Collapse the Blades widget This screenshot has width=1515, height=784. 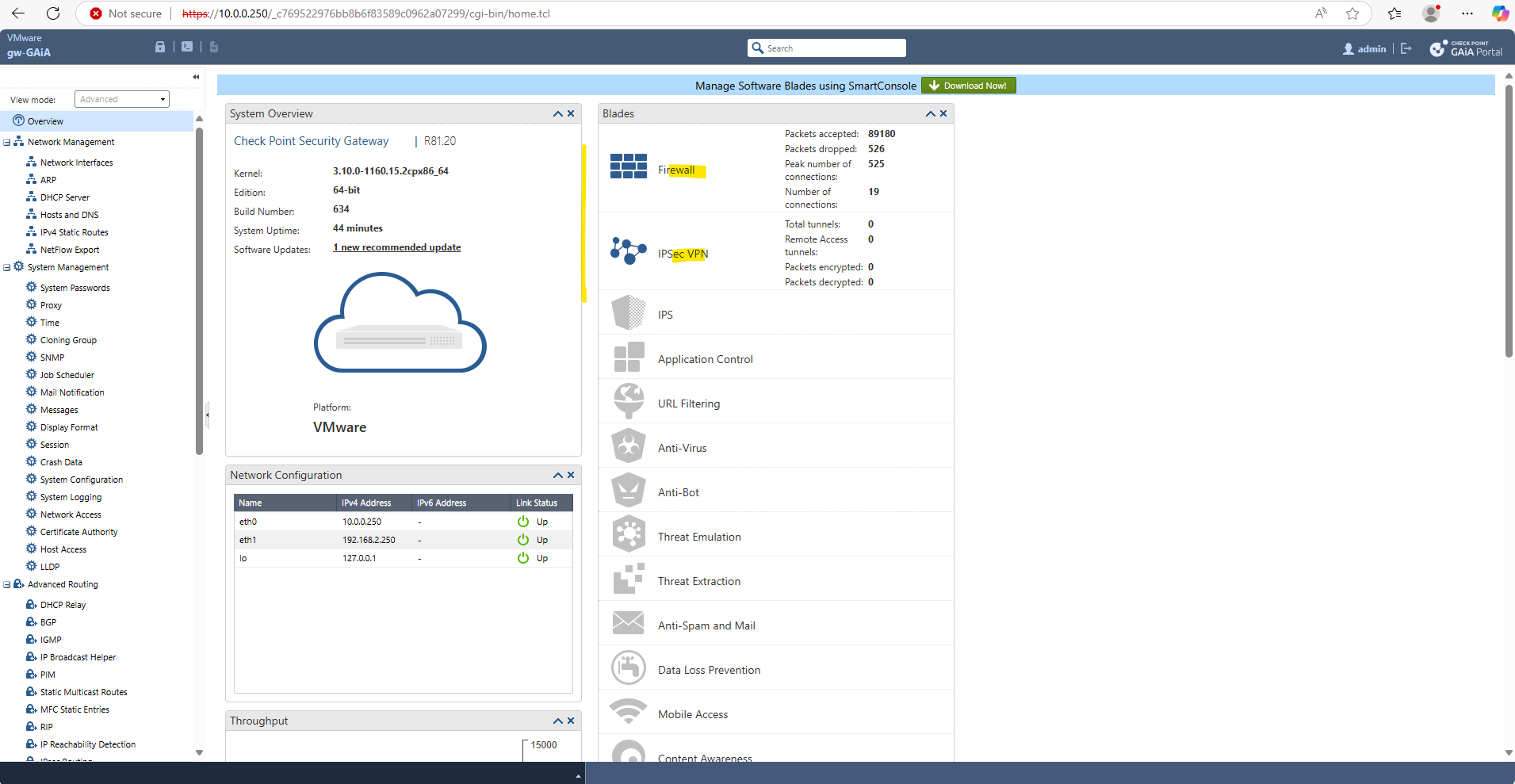tap(931, 114)
